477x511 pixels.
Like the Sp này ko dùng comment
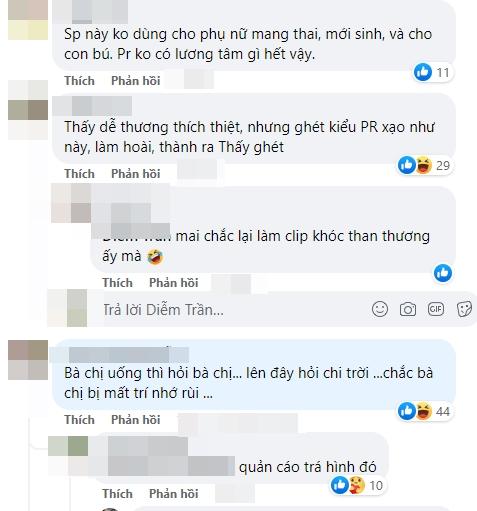tap(79, 81)
